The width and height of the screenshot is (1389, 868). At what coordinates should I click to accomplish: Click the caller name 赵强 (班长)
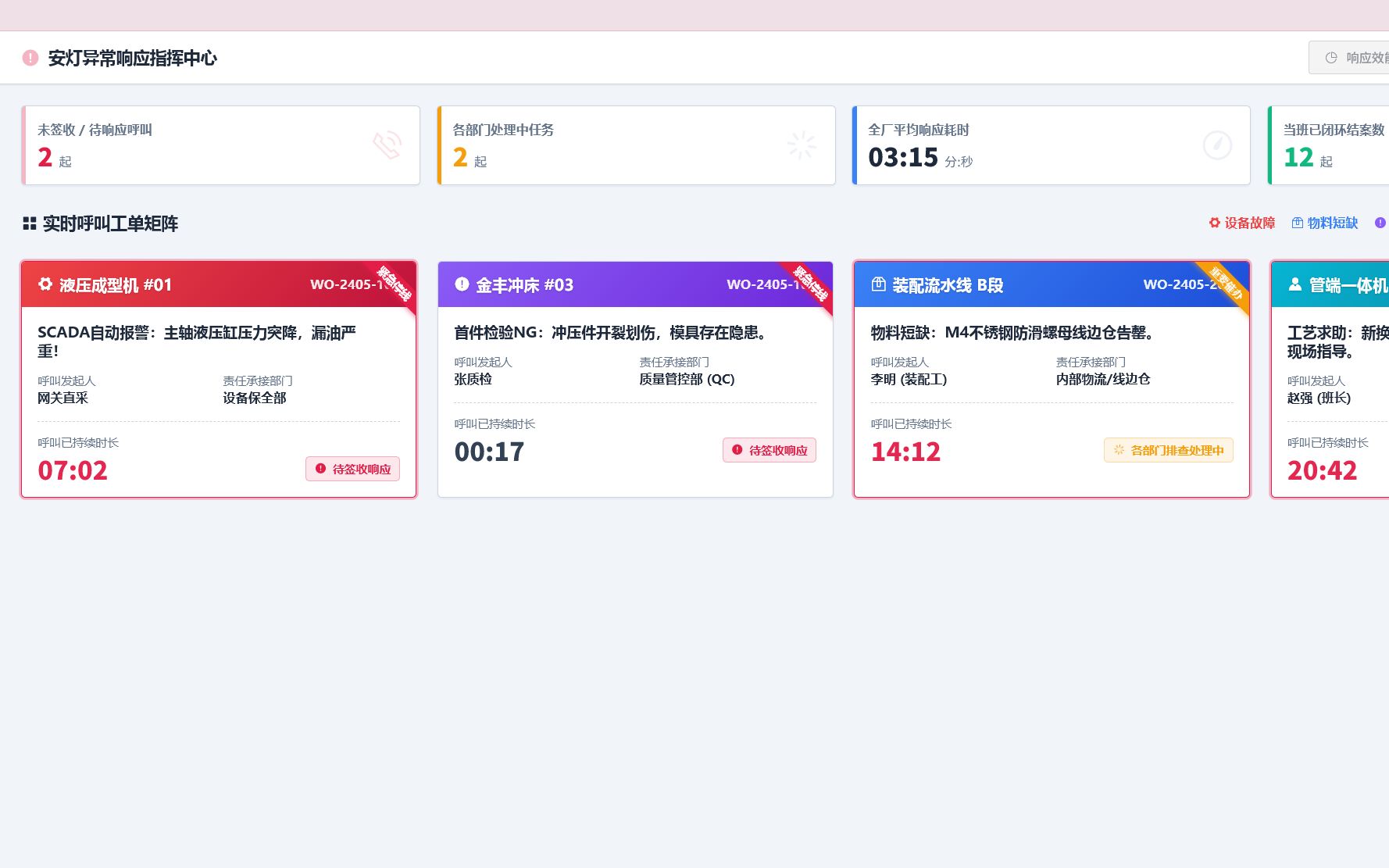click(x=1319, y=398)
